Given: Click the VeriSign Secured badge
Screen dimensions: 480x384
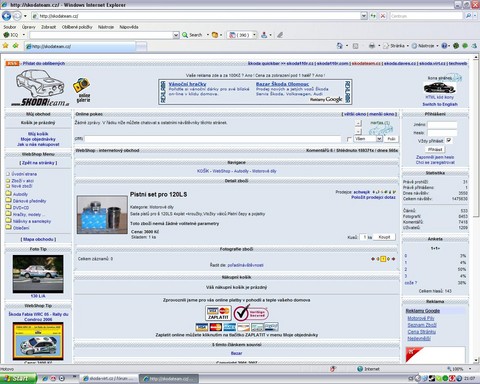Looking at the screenshot, I should point(251,313).
